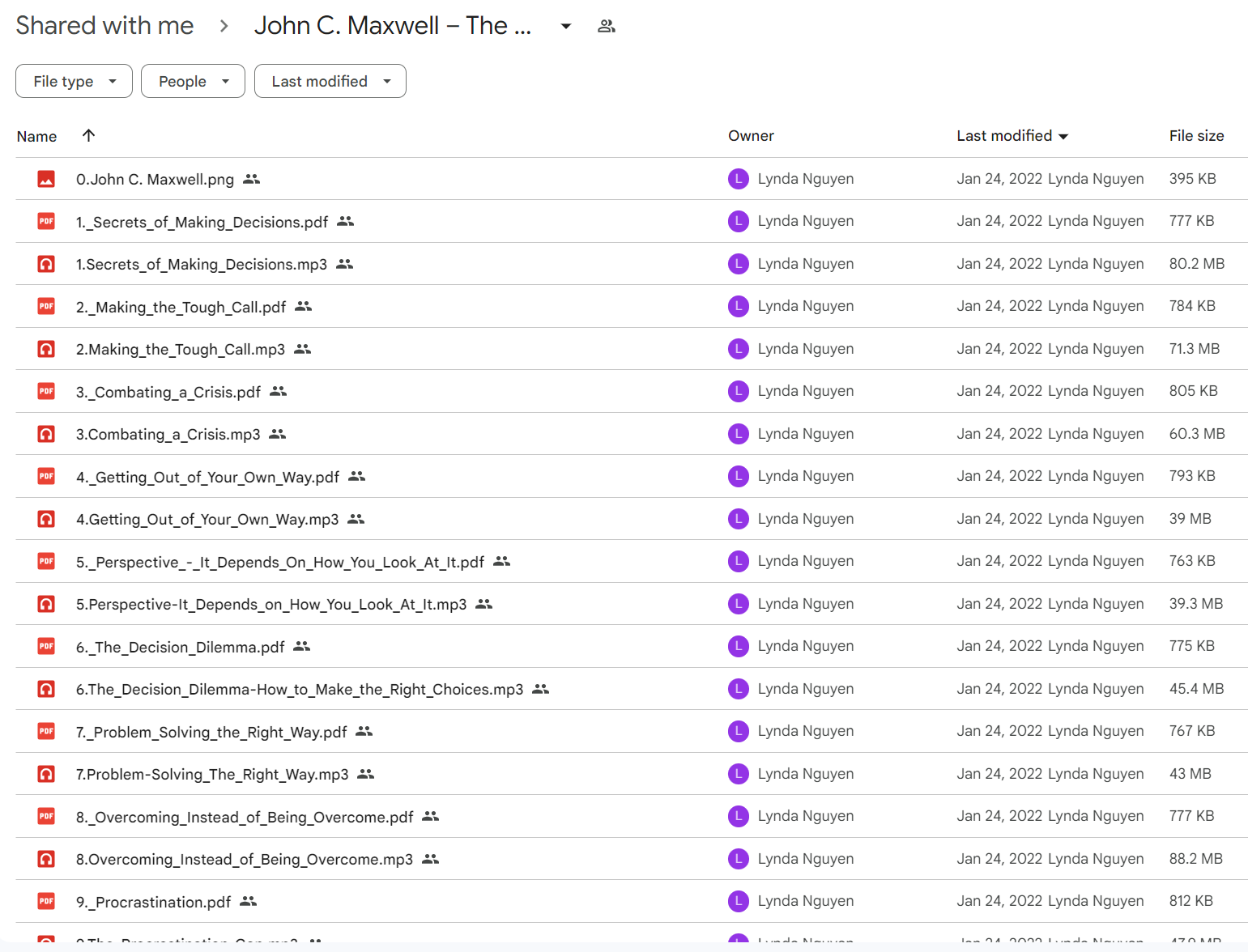
Task: Click the PDF icon for 5._Perspective_-_It_Depends pdf
Action: point(46,561)
